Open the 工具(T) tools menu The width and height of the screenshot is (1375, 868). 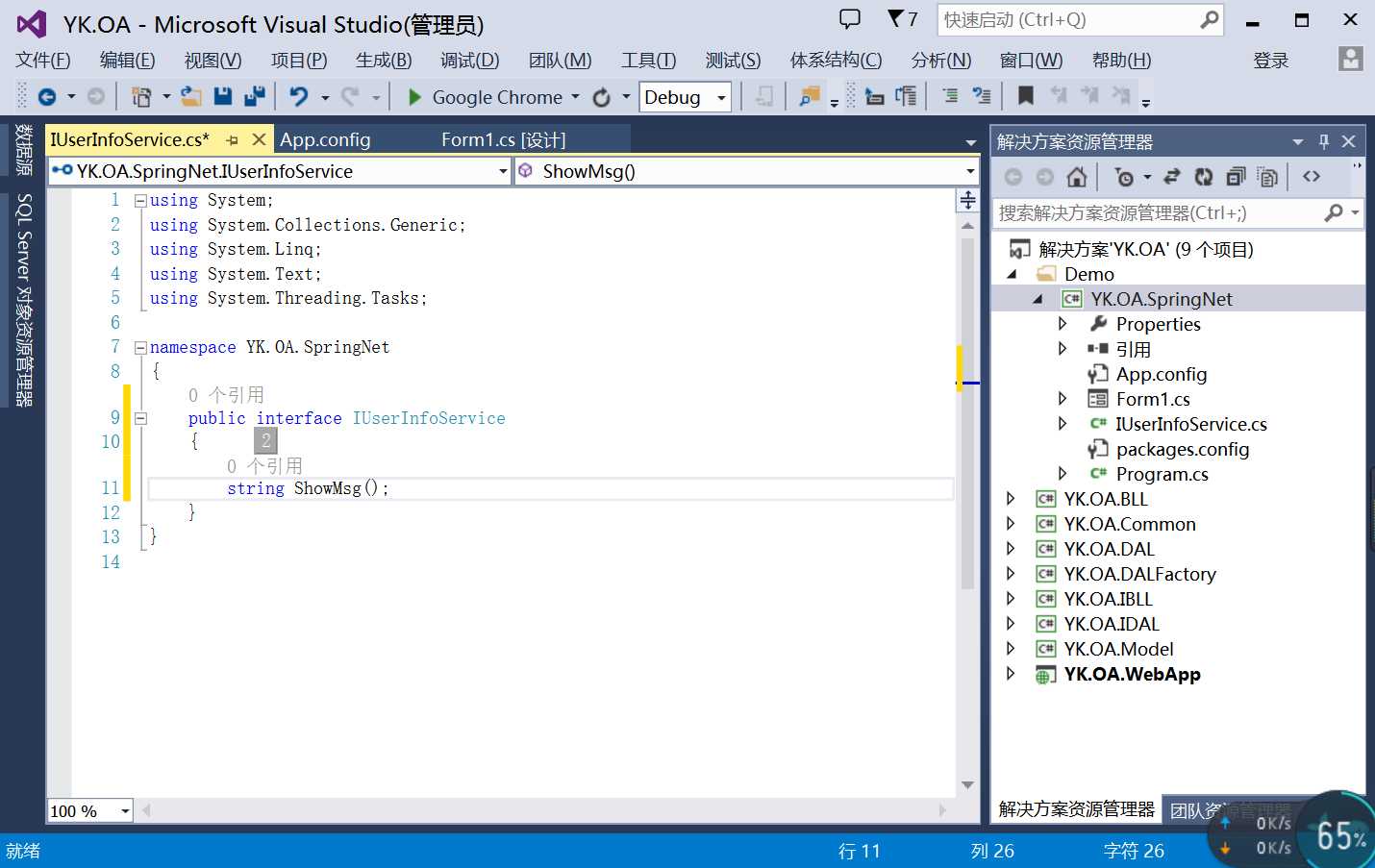(649, 61)
